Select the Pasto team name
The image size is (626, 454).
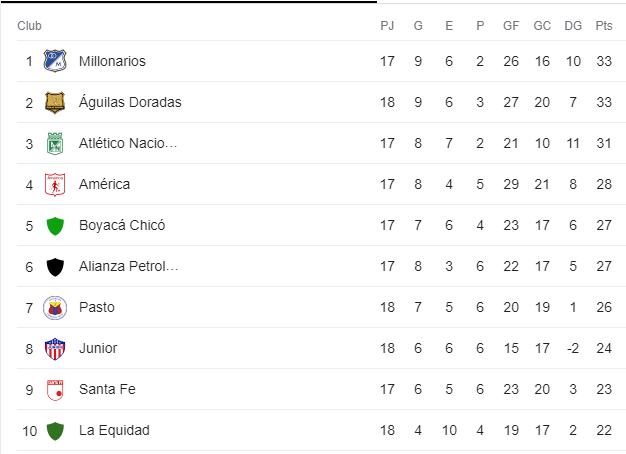click(97, 307)
